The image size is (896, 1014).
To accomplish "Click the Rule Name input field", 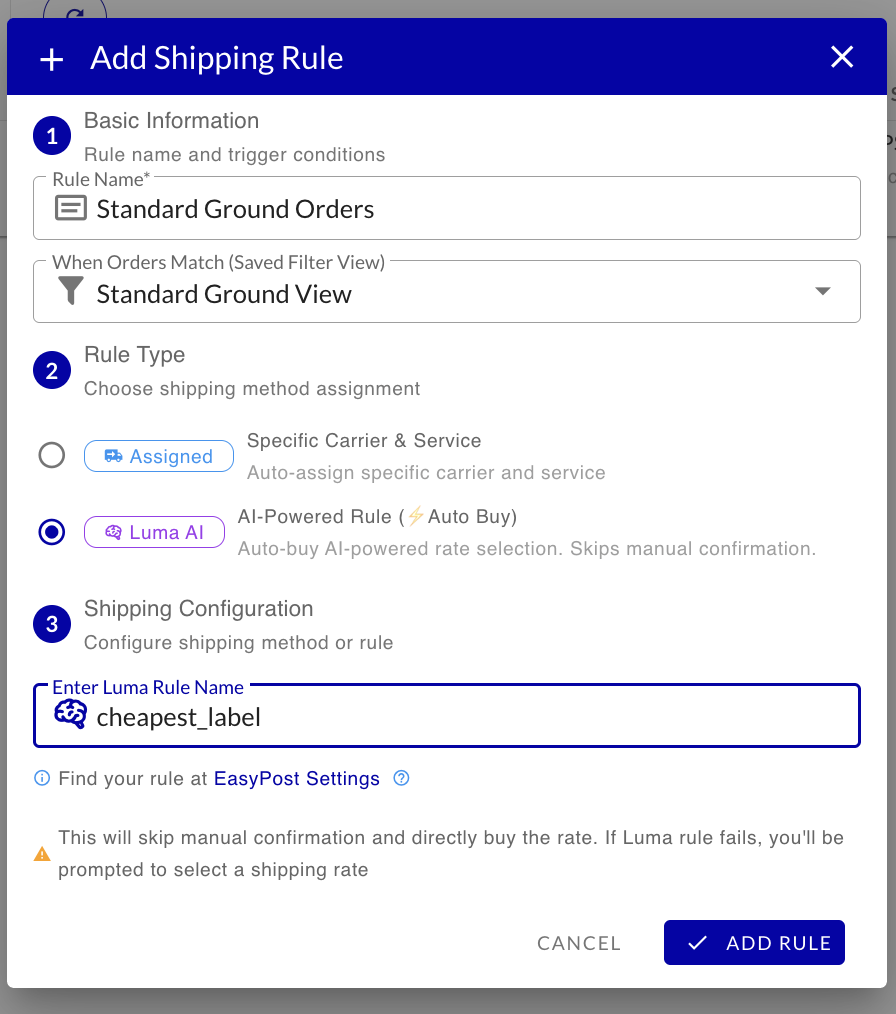I will coord(470,209).
